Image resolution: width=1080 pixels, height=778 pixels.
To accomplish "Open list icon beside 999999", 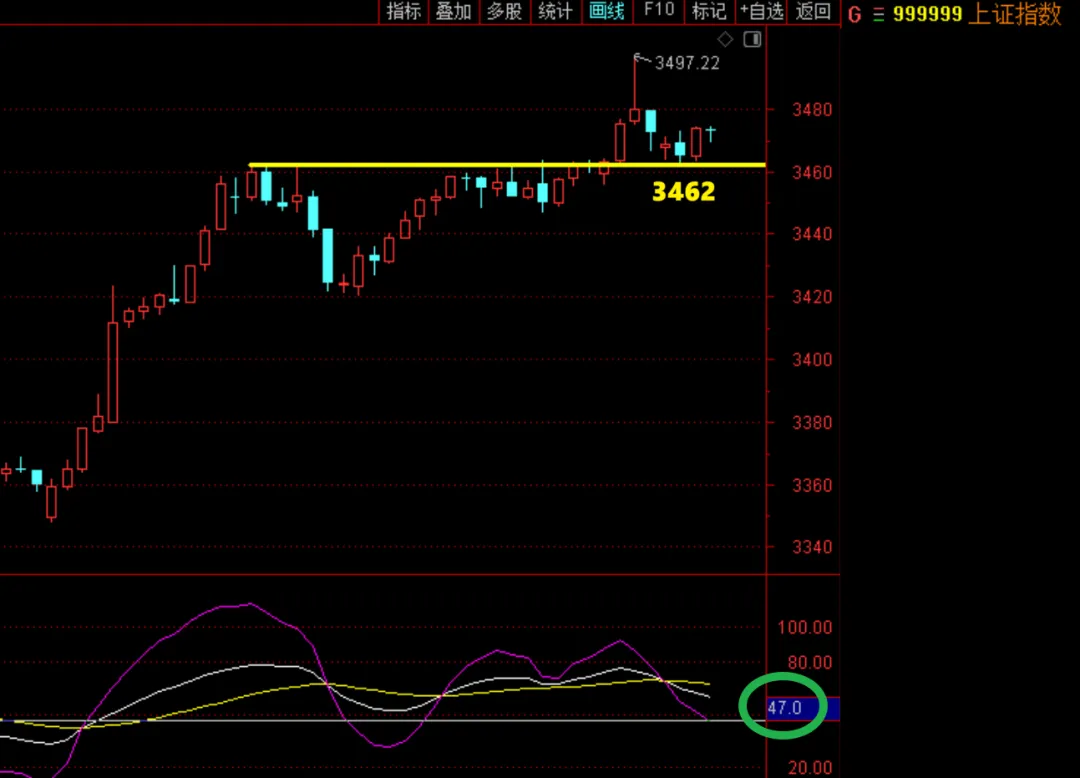I will click(878, 14).
